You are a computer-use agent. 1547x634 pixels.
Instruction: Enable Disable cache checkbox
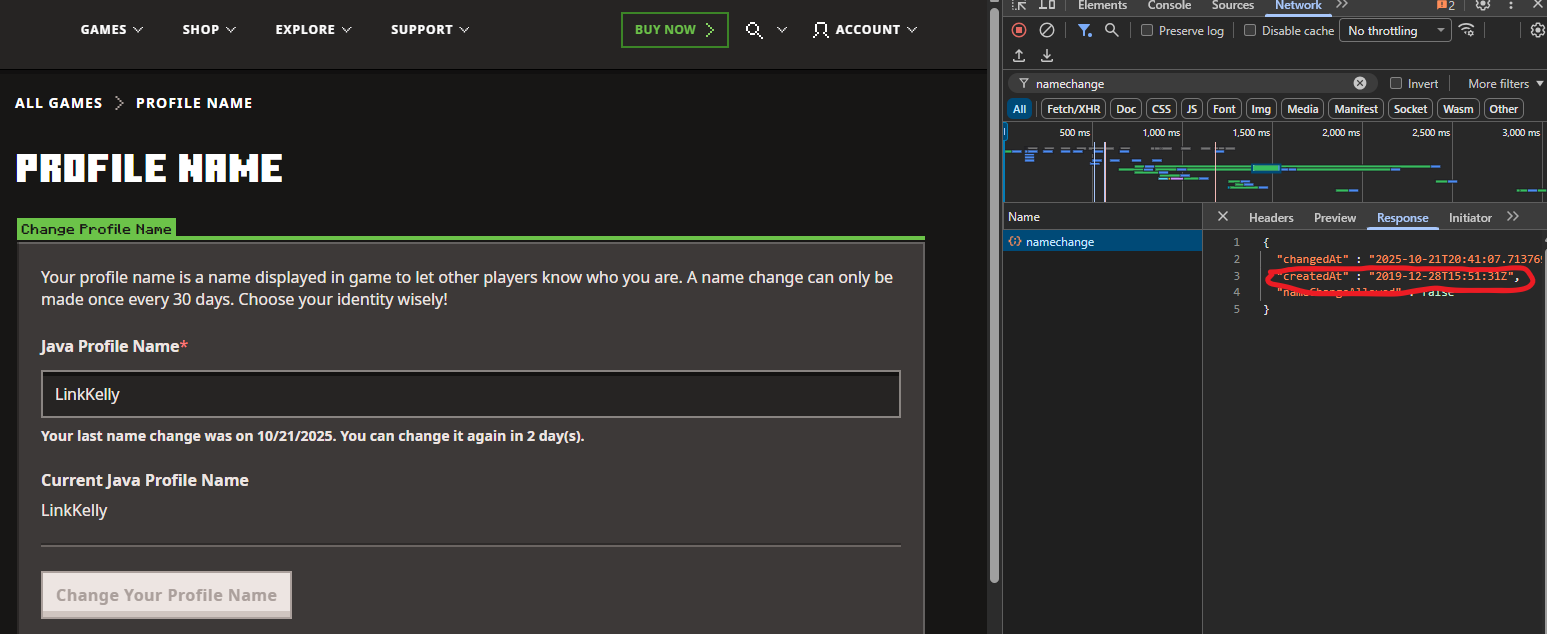click(1250, 30)
